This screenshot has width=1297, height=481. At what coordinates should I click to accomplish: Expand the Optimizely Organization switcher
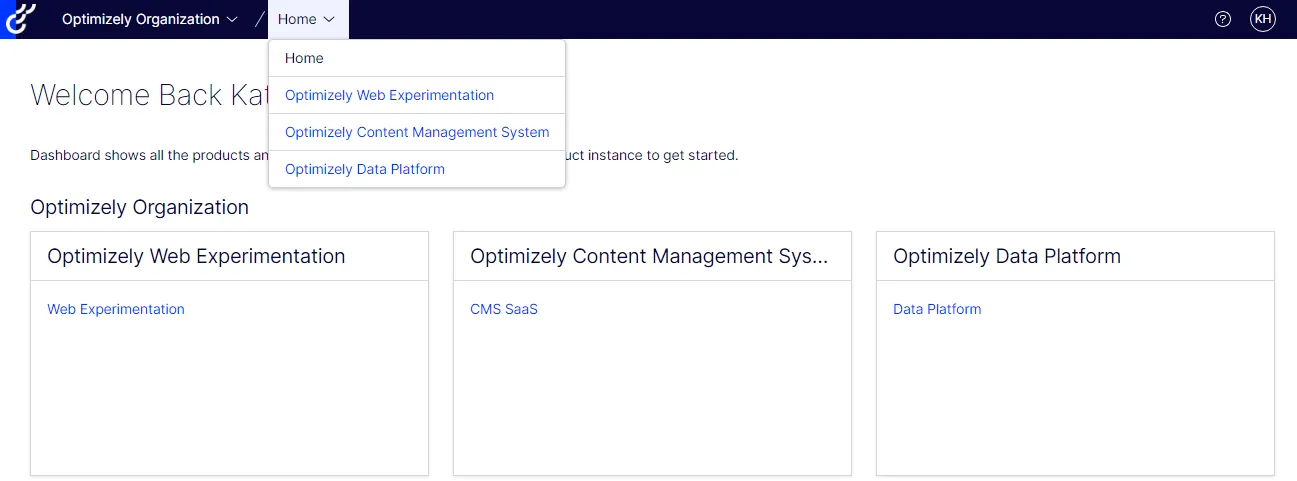tap(150, 19)
